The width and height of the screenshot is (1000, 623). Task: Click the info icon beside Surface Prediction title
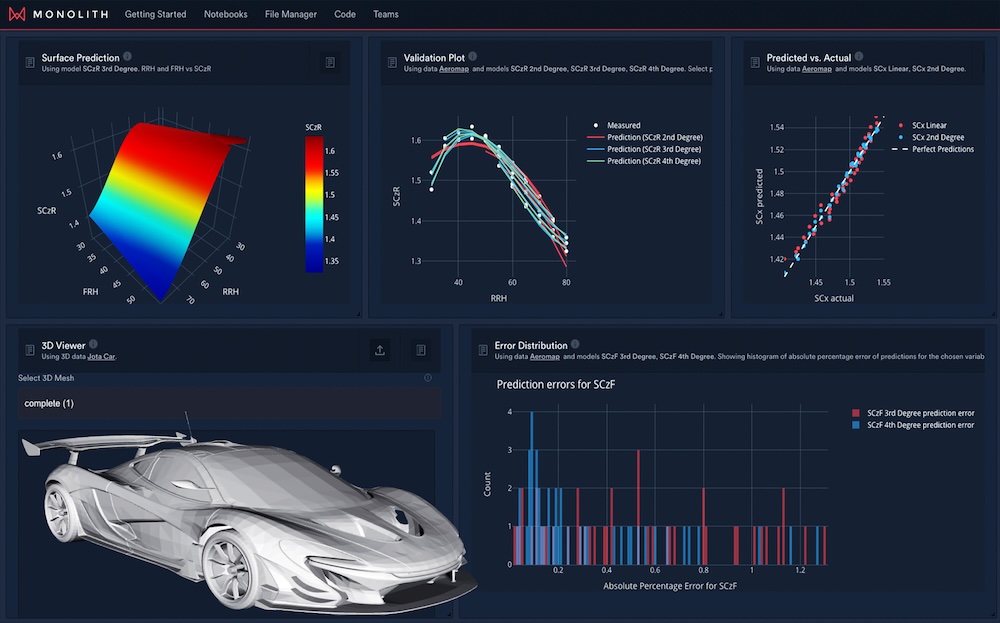pyautogui.click(x=127, y=57)
